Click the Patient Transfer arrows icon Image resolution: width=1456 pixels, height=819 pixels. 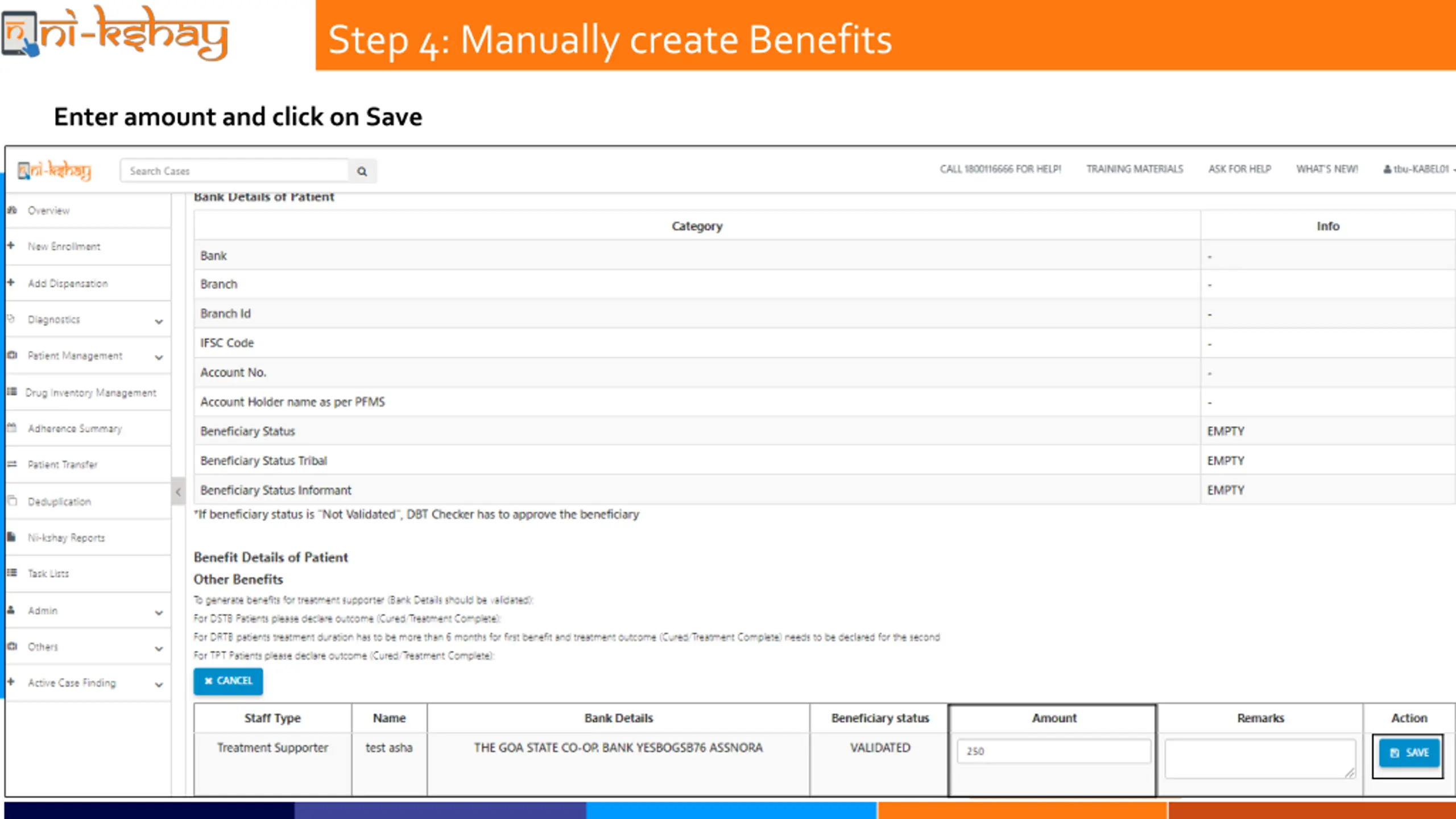pyautogui.click(x=12, y=464)
